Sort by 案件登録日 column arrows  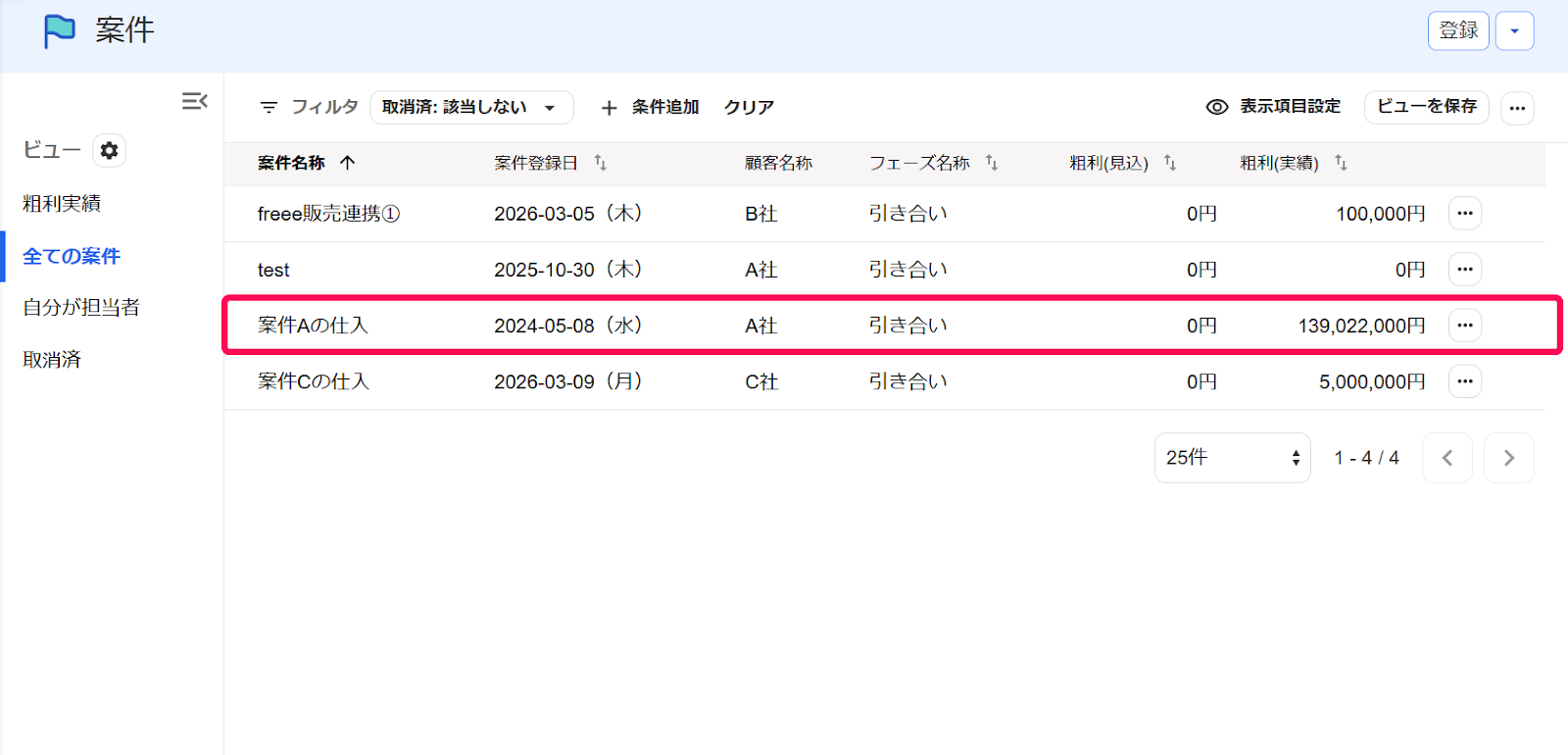coord(600,163)
